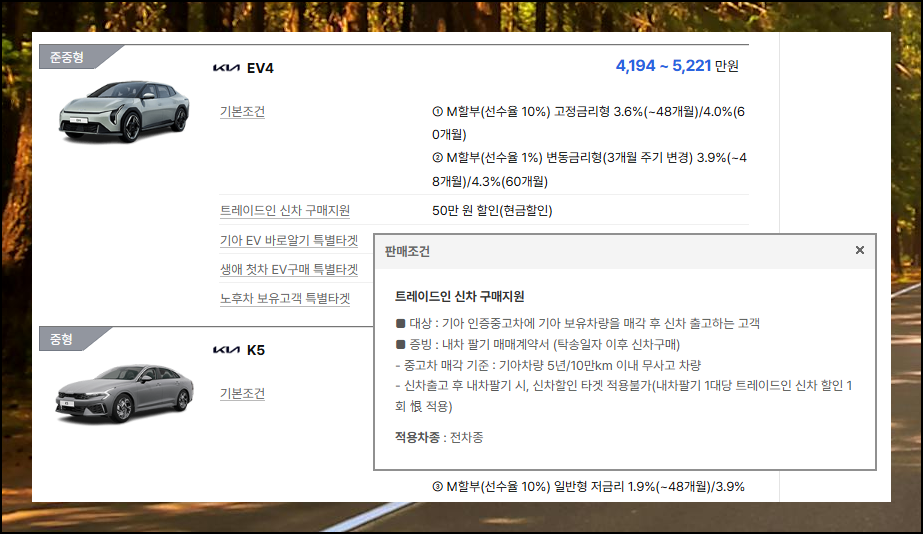Image resolution: width=923 pixels, height=534 pixels.
Task: Close the 판매조건 popup
Action: [859, 250]
